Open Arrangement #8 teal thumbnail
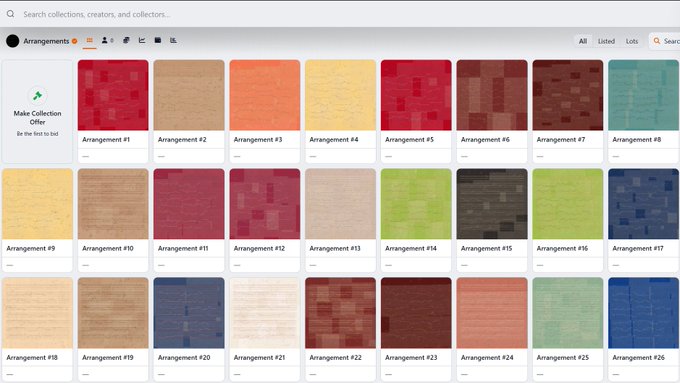The width and height of the screenshot is (680, 383). point(644,95)
